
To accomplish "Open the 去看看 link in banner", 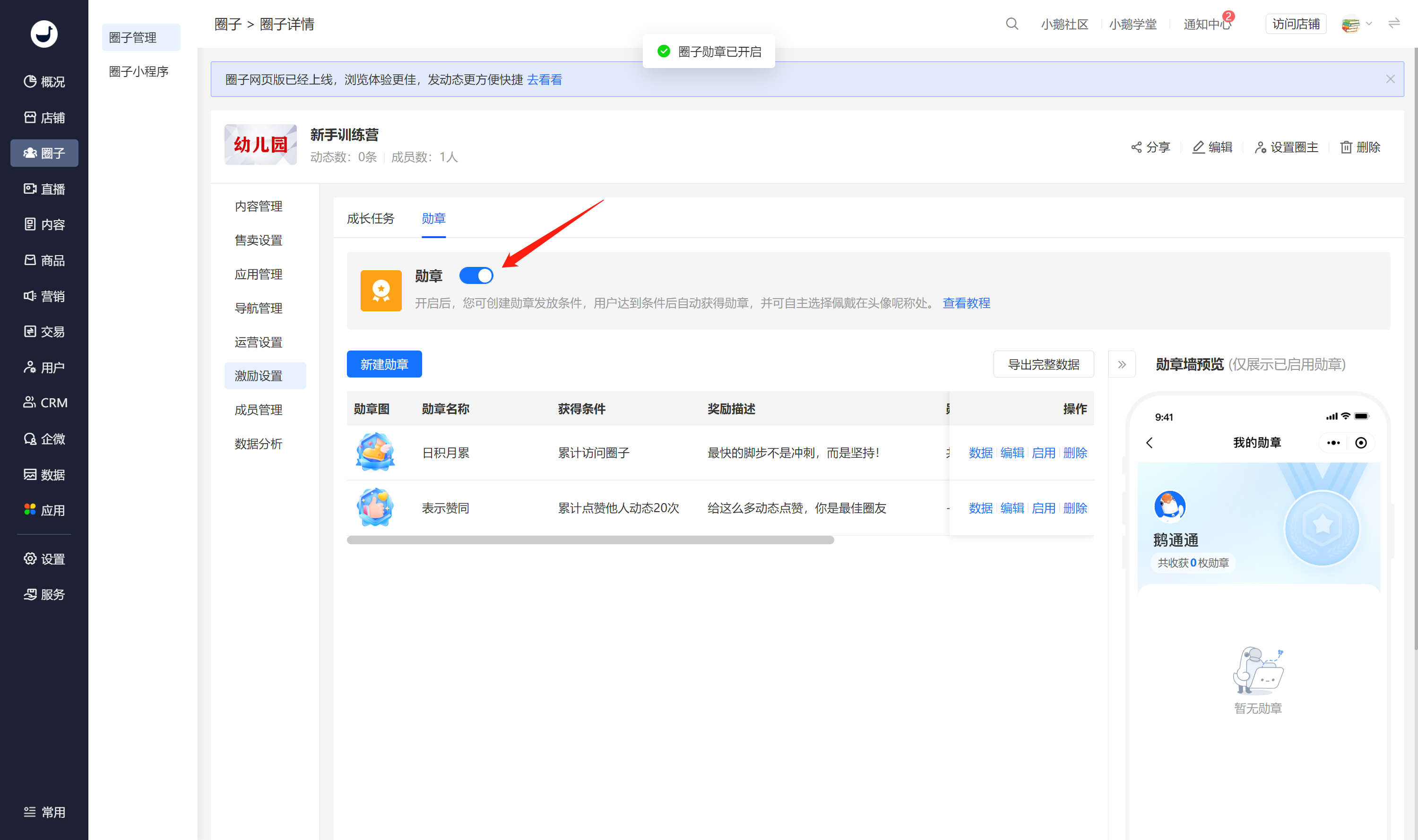I will point(544,80).
